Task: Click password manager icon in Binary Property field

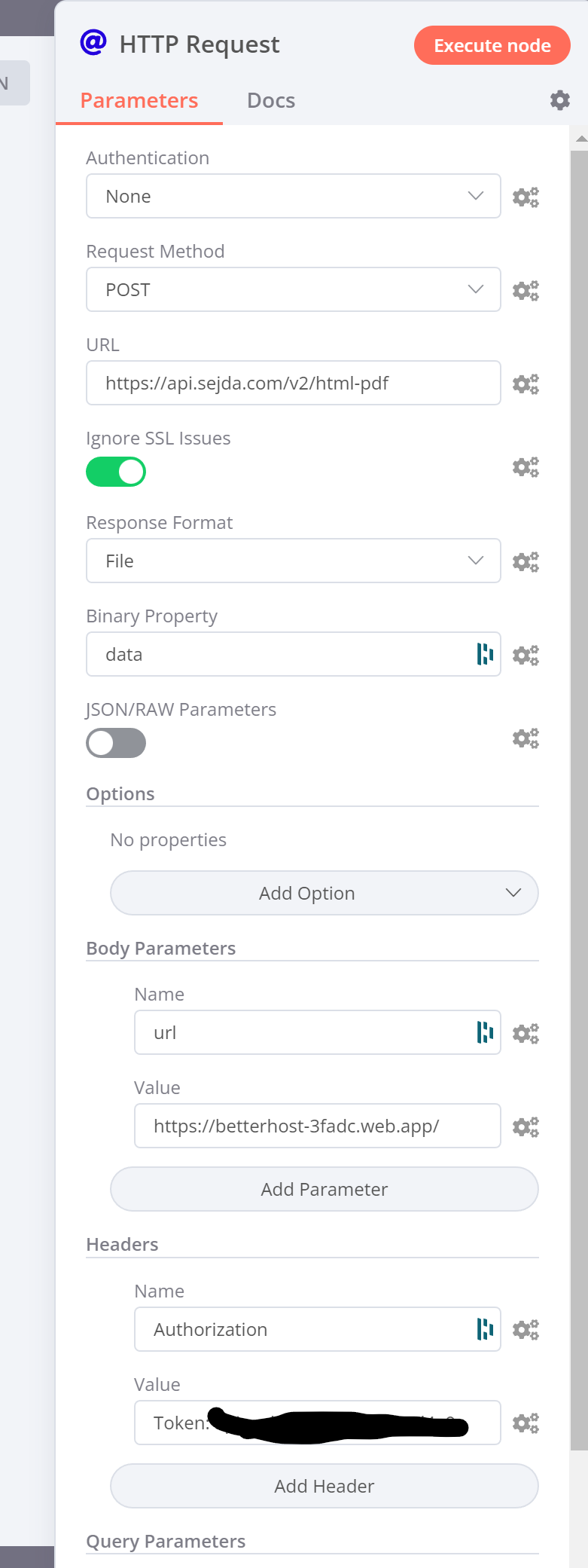Action: tap(485, 654)
